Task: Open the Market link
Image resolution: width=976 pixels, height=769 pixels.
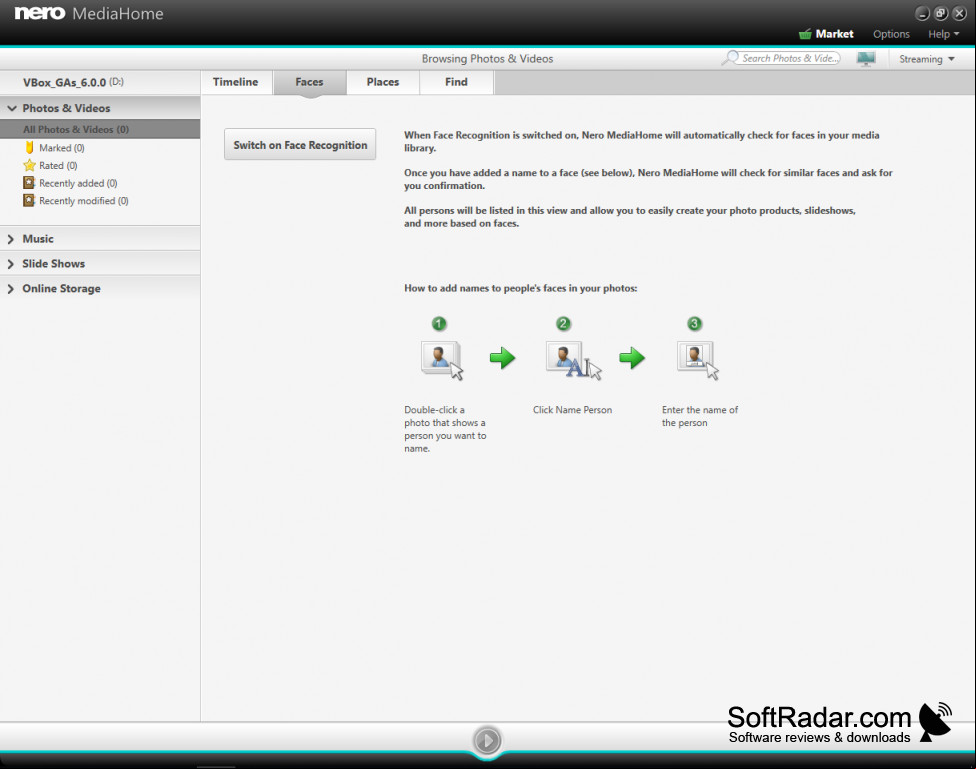Action: click(834, 34)
